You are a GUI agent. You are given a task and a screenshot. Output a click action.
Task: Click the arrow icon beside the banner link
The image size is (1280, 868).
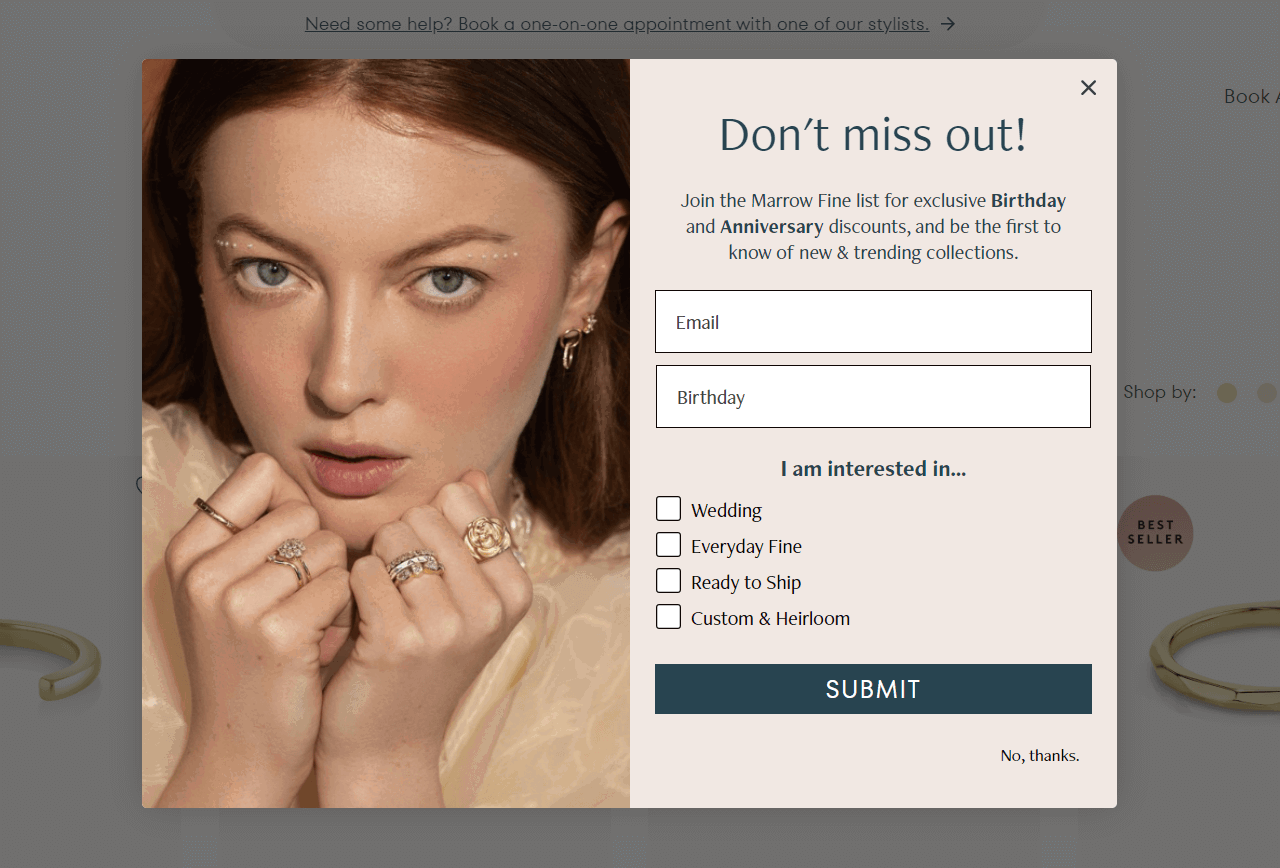pos(948,23)
